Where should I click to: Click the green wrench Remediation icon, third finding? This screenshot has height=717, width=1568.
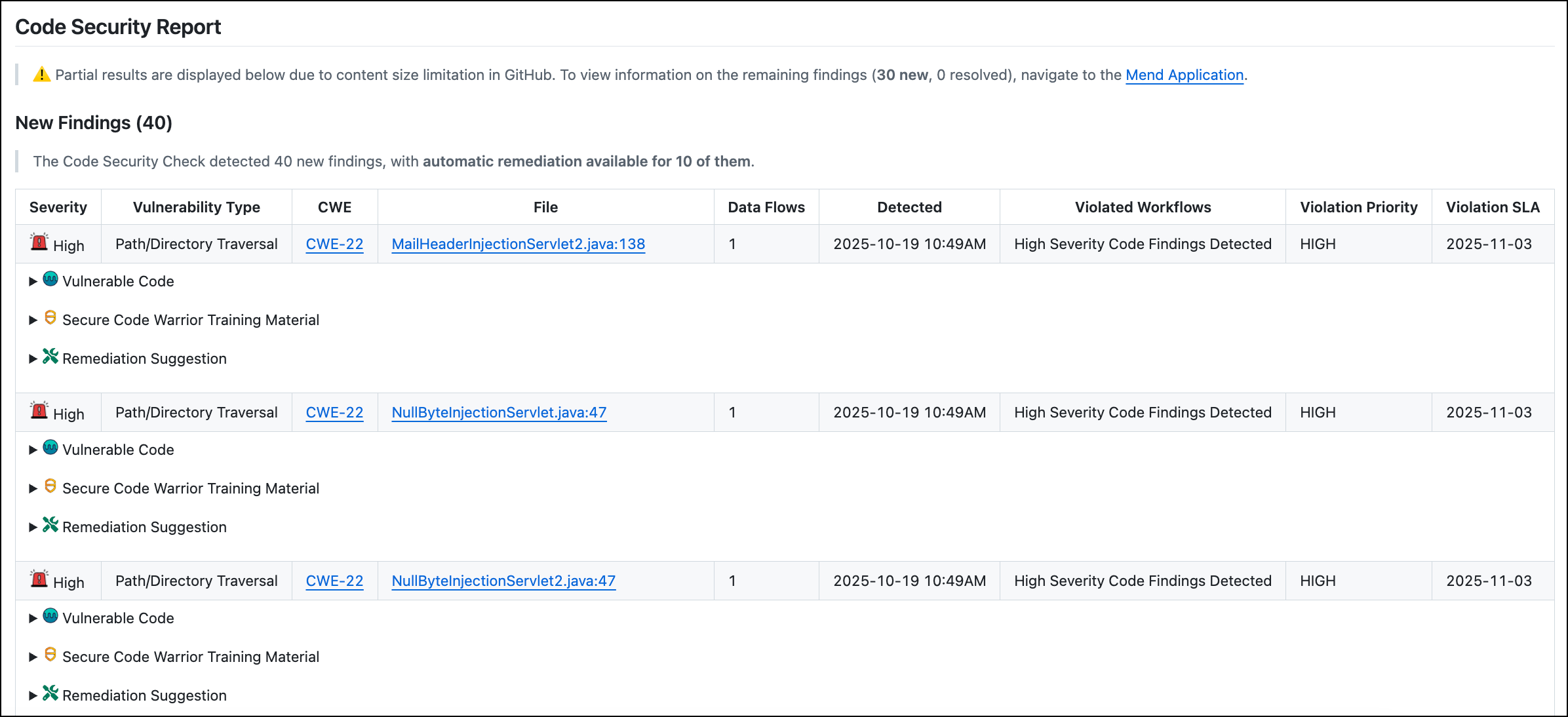50,693
